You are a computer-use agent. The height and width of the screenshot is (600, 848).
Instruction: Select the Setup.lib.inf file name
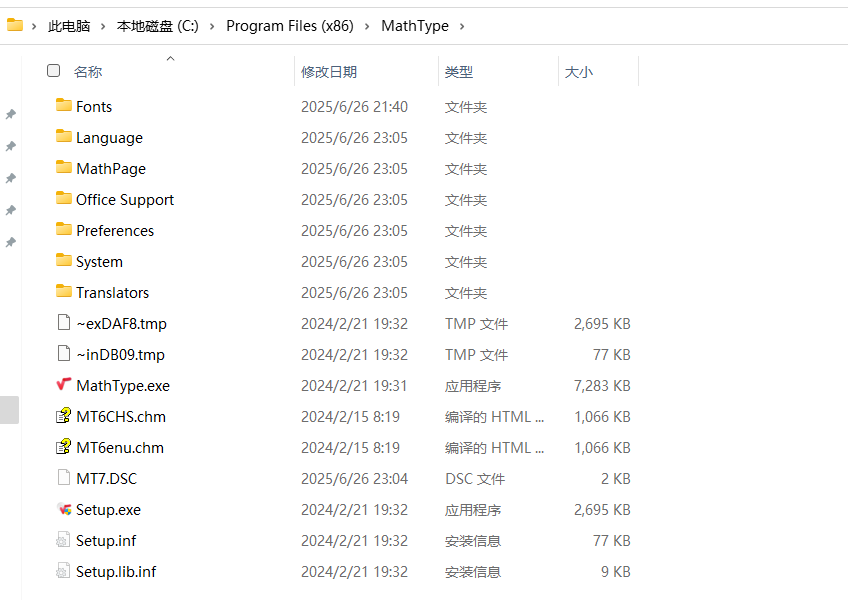pyautogui.click(x=116, y=572)
